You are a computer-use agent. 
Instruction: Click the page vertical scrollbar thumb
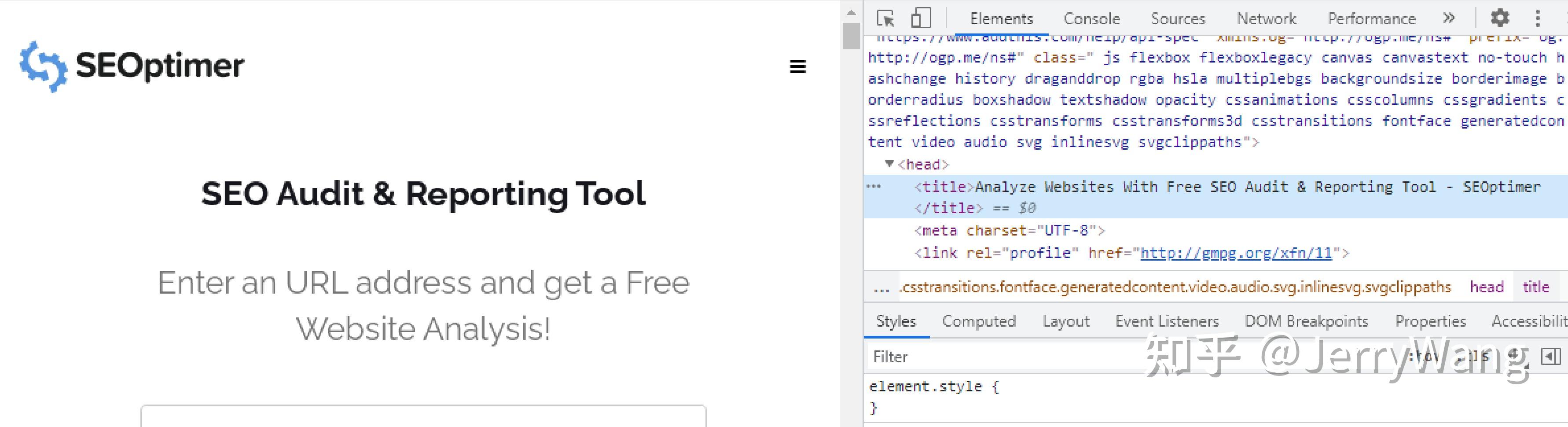coord(851,36)
